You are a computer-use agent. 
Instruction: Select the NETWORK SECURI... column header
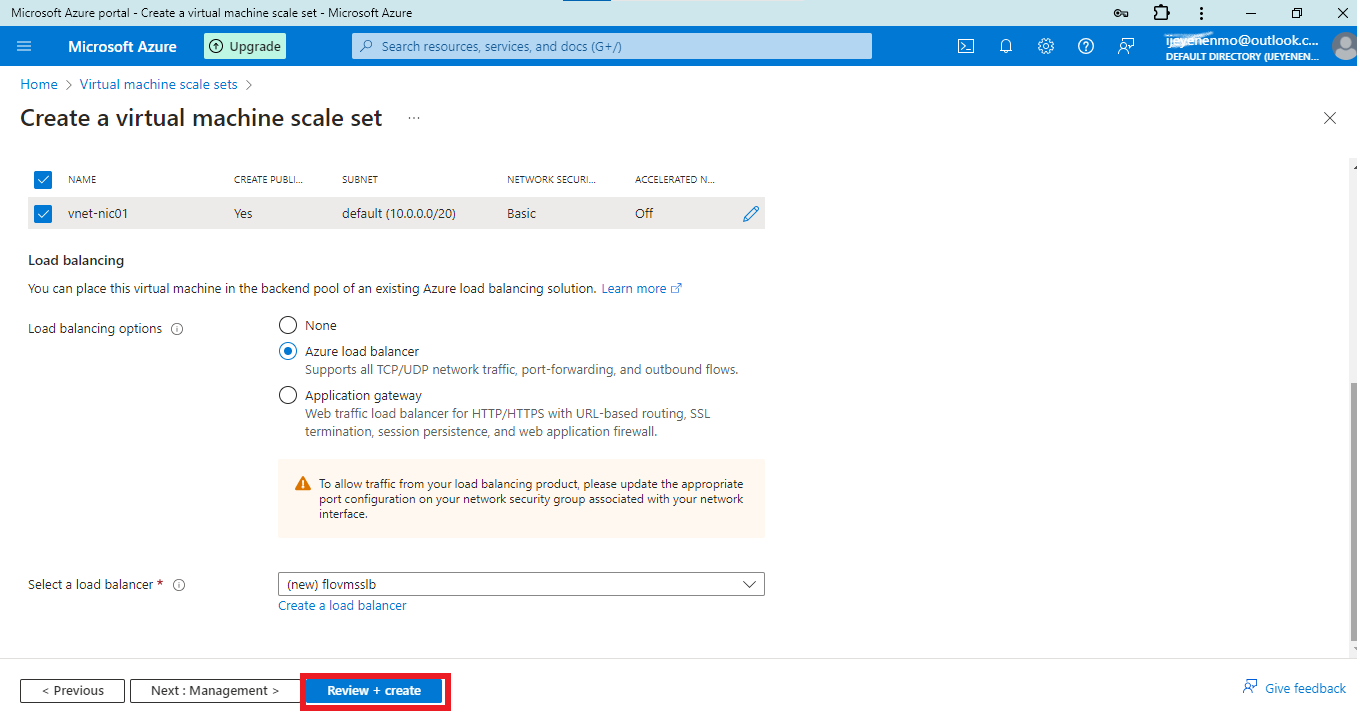pos(551,180)
